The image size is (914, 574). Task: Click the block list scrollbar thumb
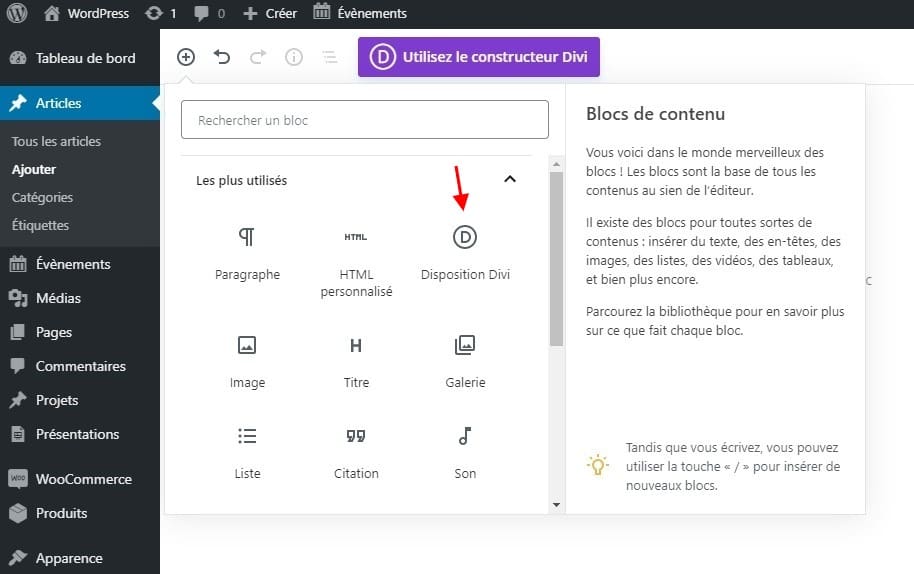pyautogui.click(x=556, y=259)
